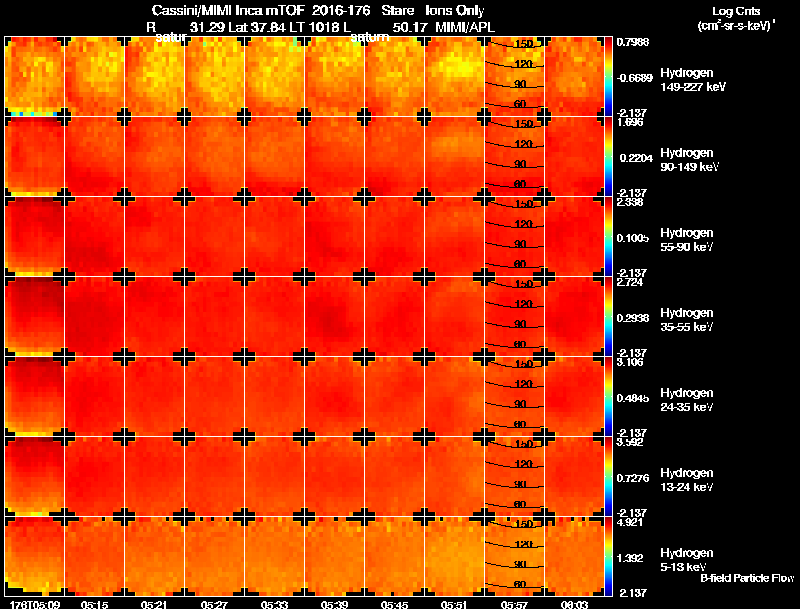Click the color scale midpoint '1.392'
Screen dimensions: 800x609
631,559
